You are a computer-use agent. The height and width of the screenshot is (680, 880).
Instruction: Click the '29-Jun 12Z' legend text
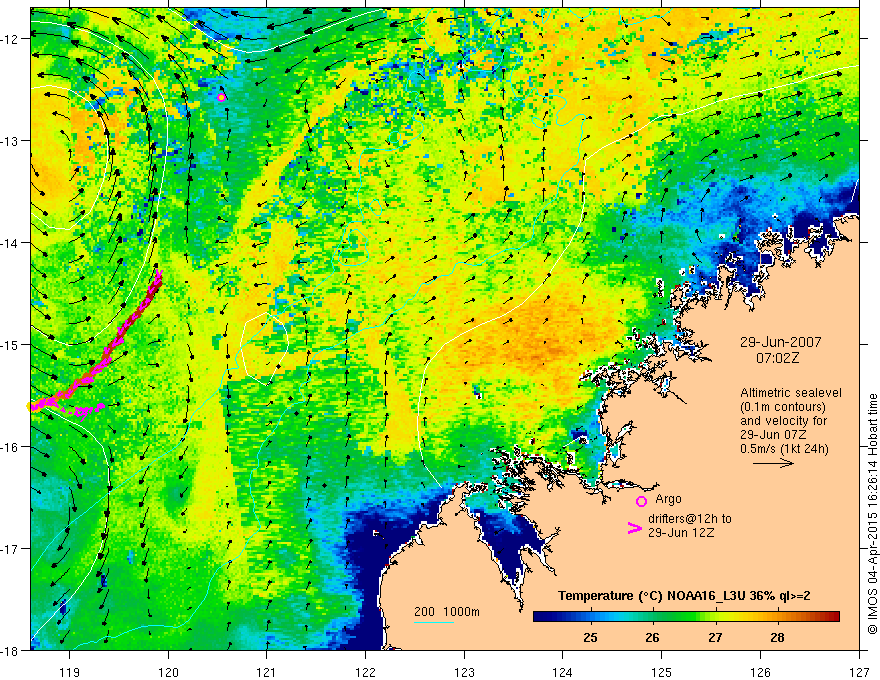pos(681,532)
